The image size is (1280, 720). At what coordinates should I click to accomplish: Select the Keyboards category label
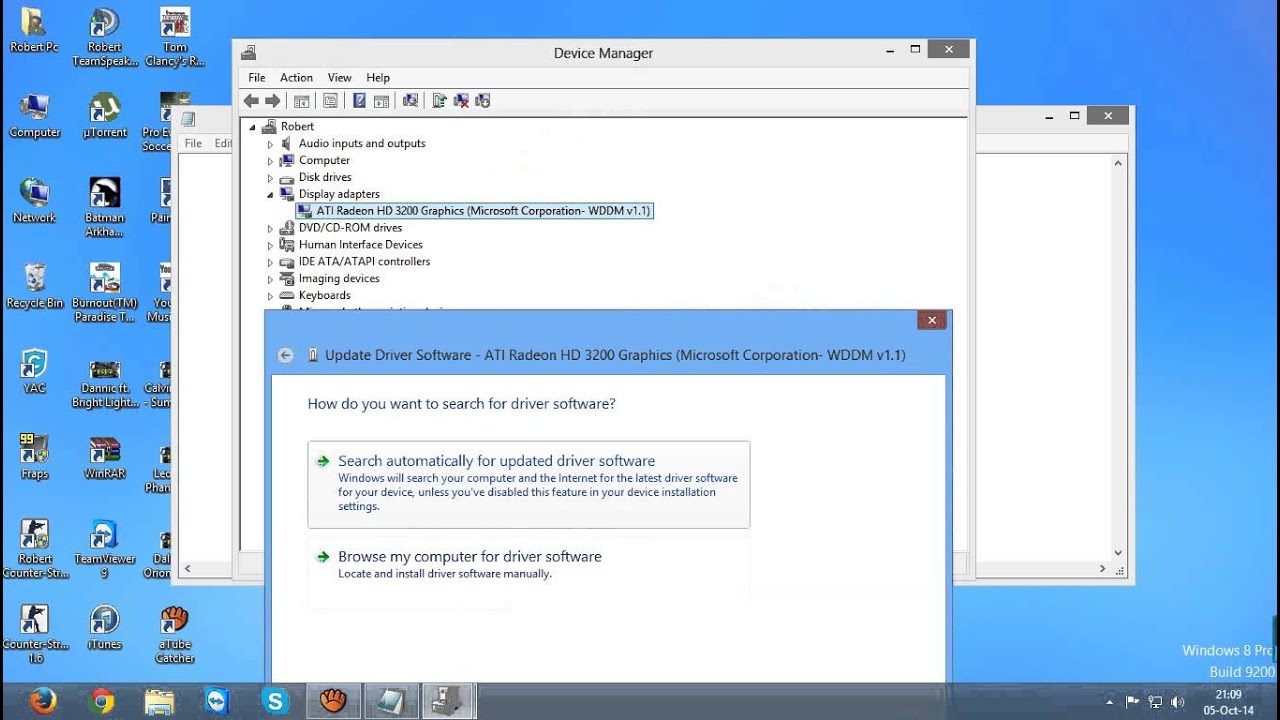324,296
